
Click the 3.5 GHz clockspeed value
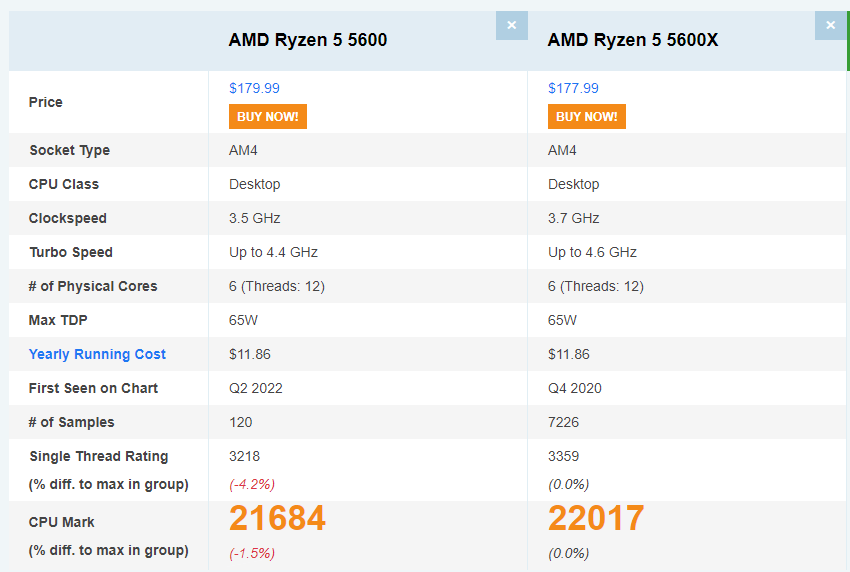(x=254, y=218)
